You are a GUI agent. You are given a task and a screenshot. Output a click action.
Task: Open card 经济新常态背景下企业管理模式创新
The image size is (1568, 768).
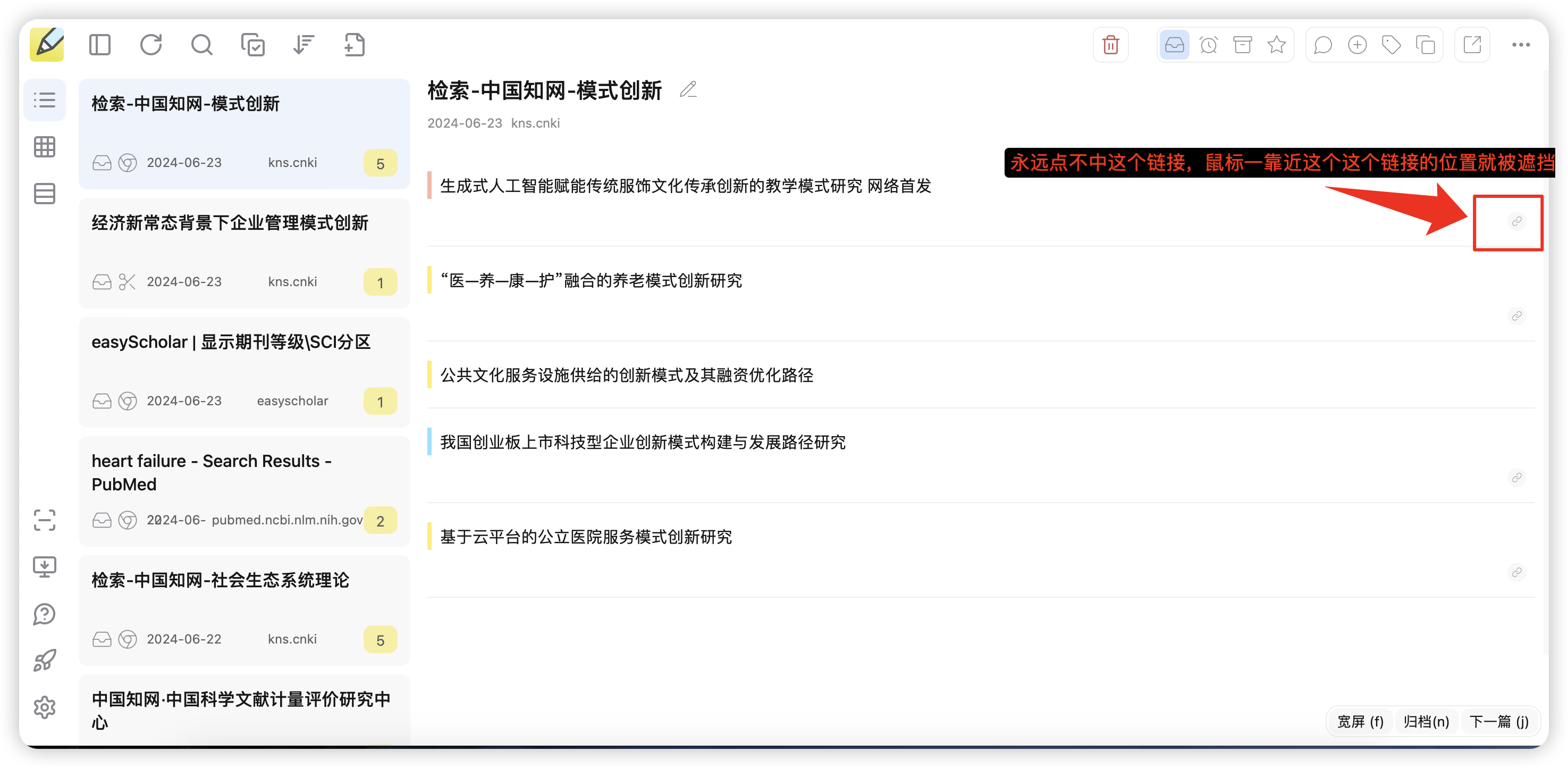tap(244, 253)
